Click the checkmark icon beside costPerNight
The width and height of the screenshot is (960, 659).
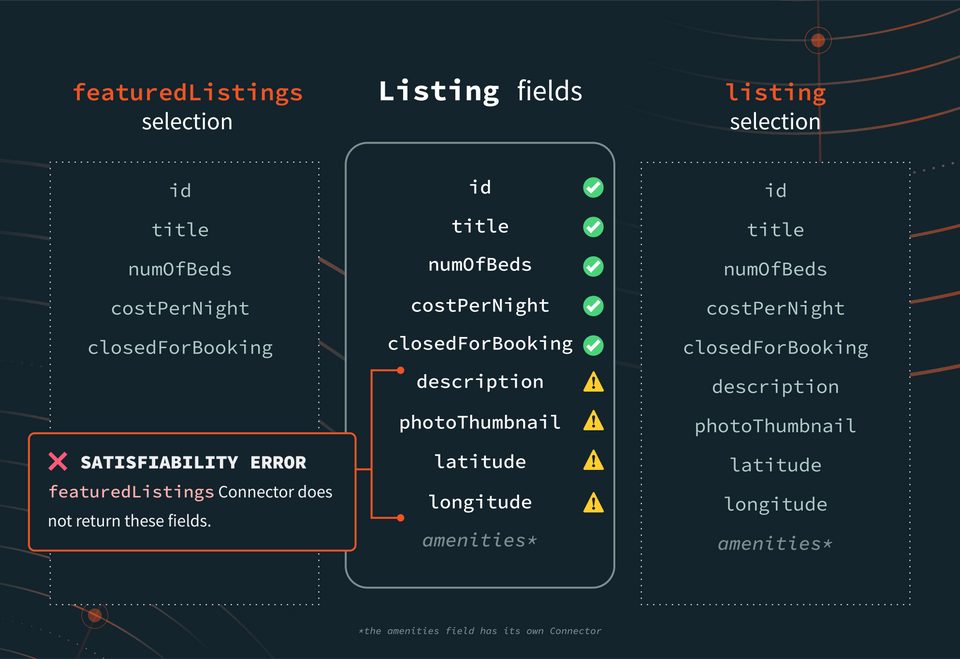point(593,306)
